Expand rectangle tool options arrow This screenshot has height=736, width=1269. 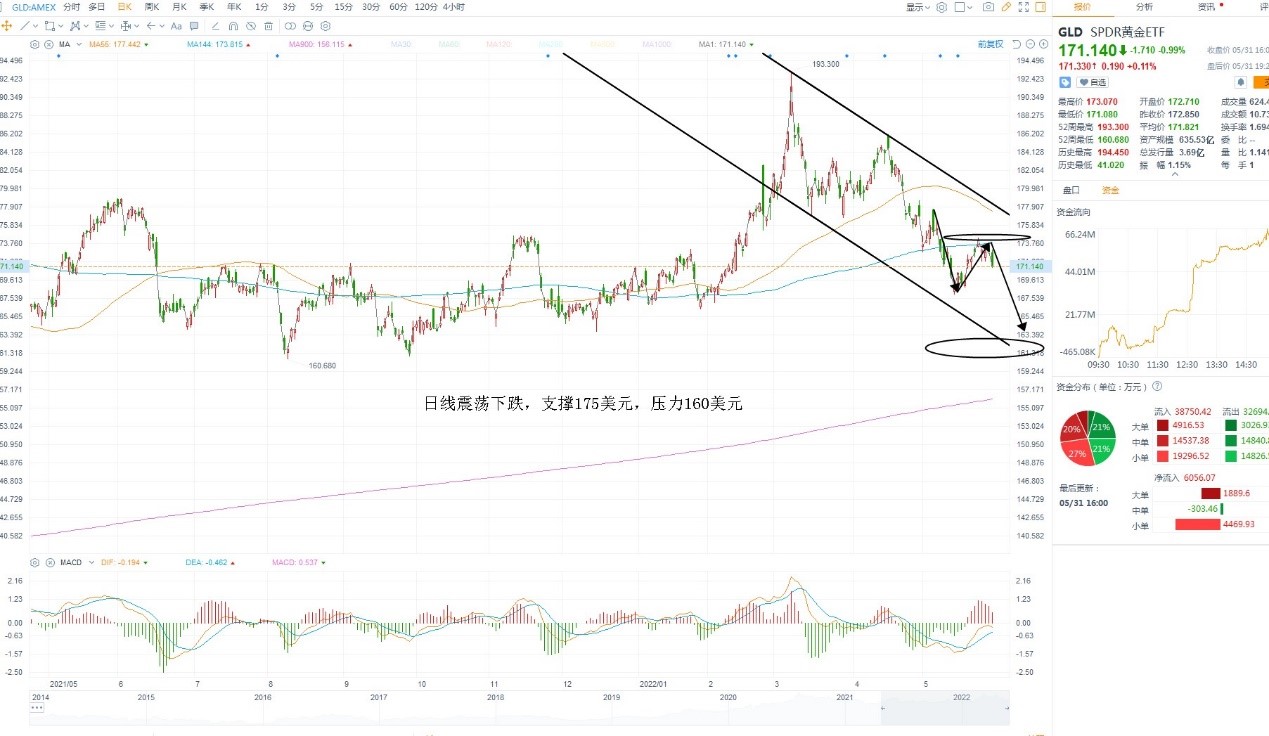(61, 26)
